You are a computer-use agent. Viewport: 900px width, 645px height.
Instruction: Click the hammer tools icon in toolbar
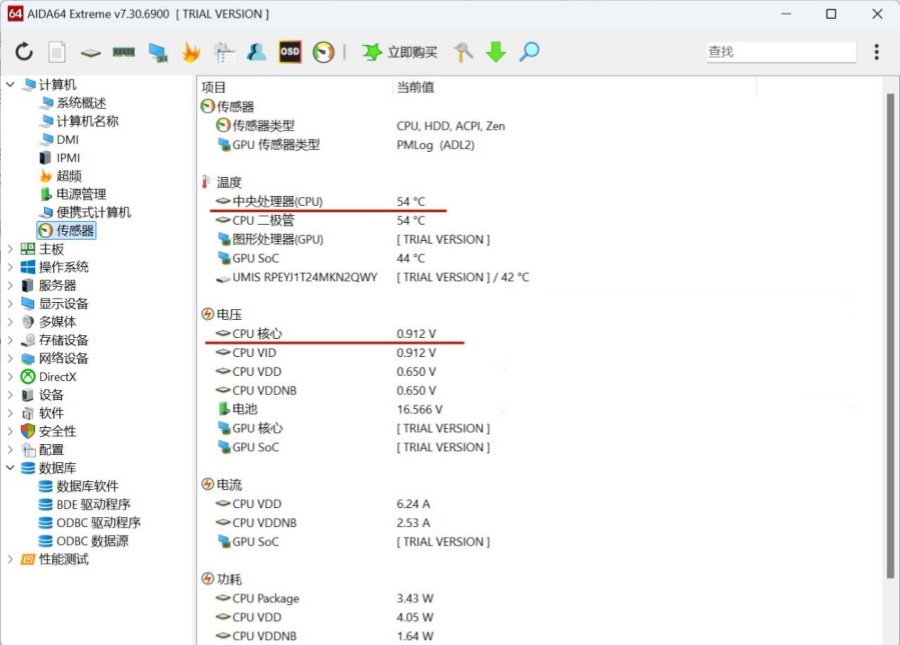[x=463, y=52]
